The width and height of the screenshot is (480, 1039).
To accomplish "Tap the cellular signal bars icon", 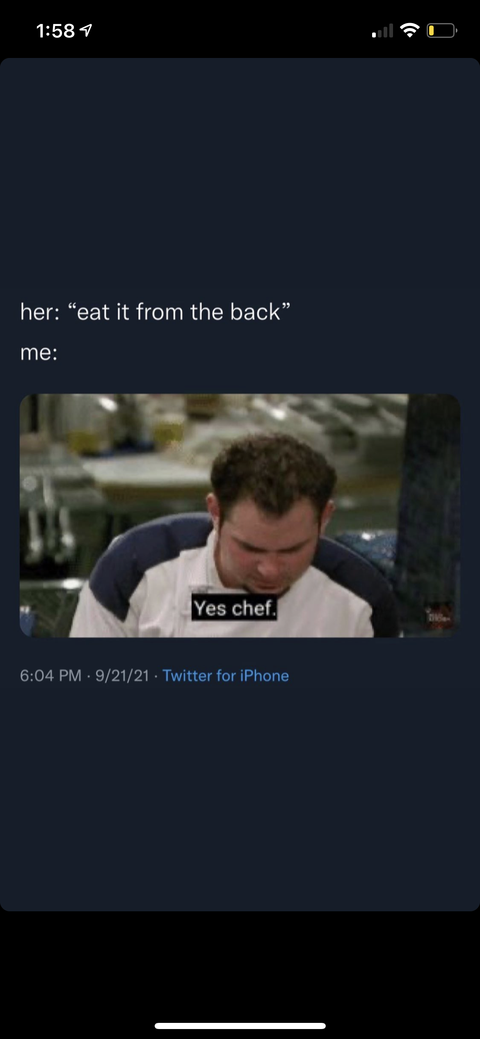I will click(383, 30).
